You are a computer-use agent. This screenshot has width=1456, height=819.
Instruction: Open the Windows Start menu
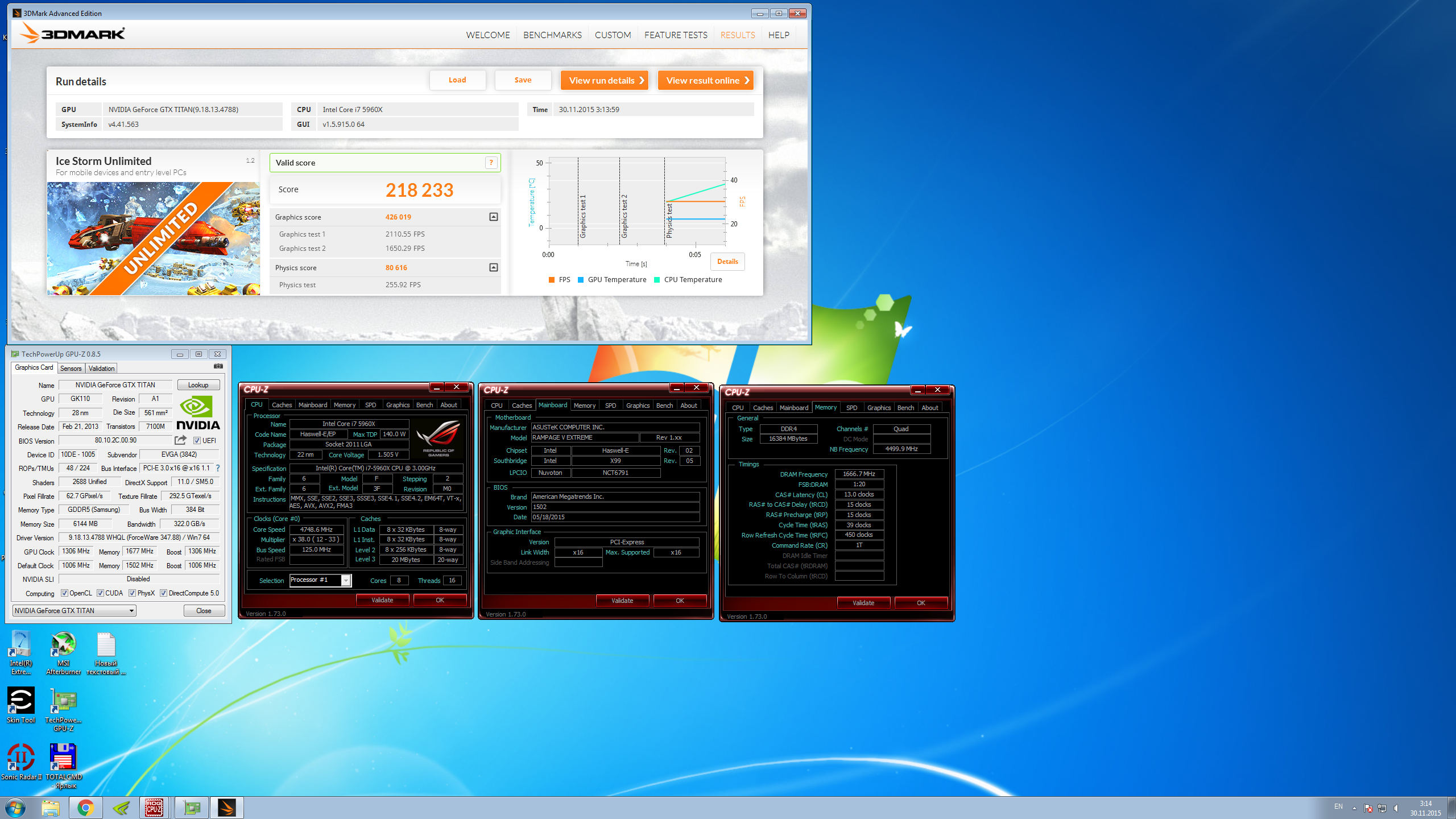coord(15,808)
